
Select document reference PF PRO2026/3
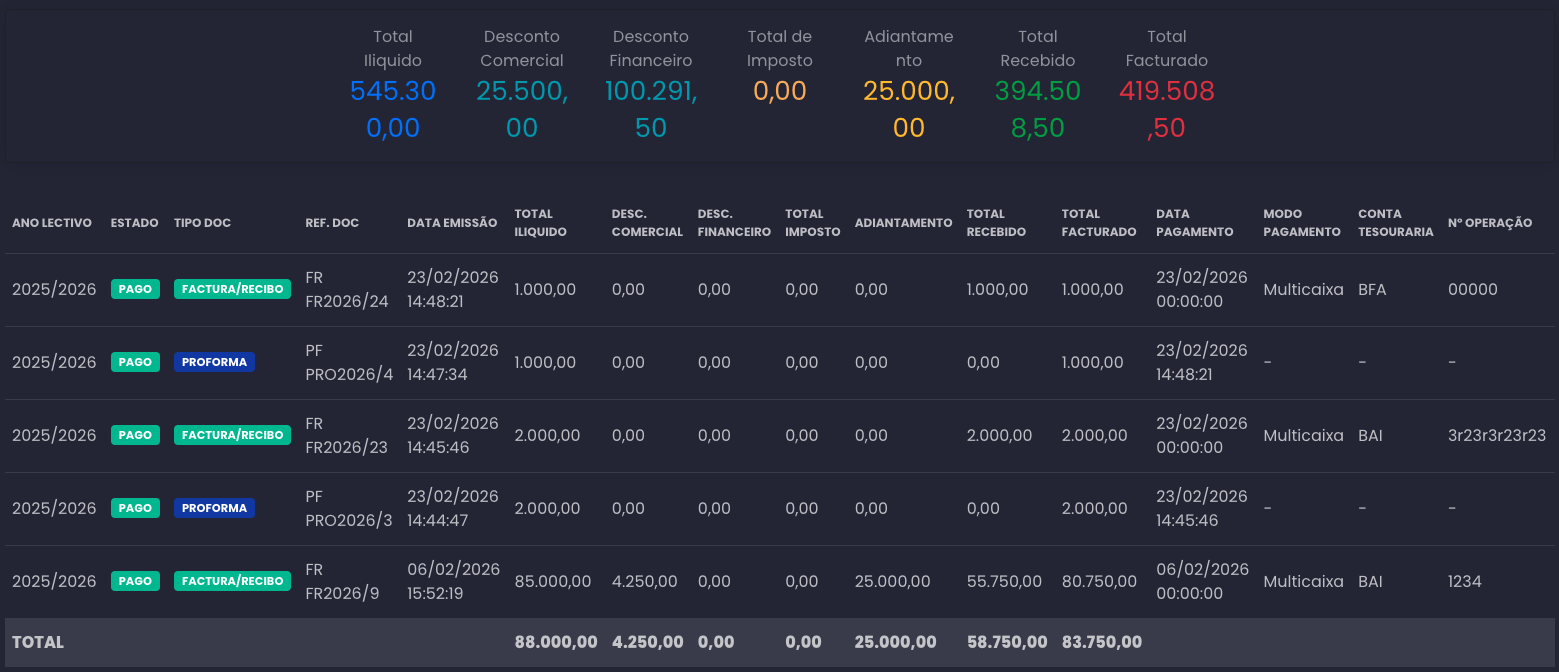click(349, 509)
